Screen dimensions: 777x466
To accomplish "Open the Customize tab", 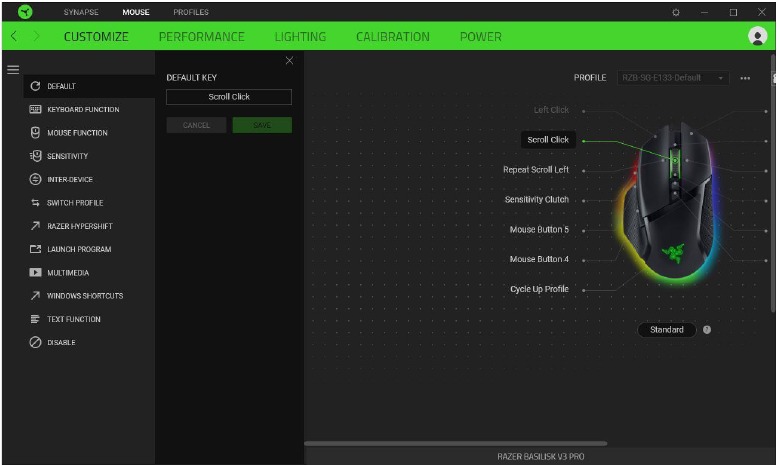I will (x=96, y=37).
